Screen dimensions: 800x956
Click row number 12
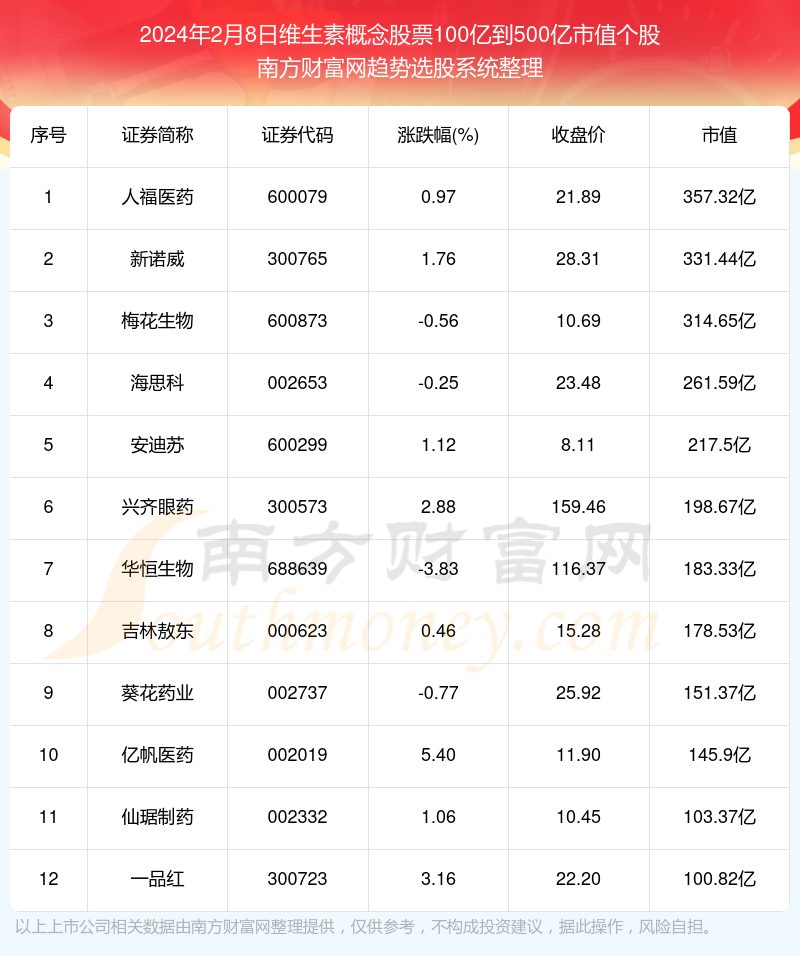(x=48, y=879)
